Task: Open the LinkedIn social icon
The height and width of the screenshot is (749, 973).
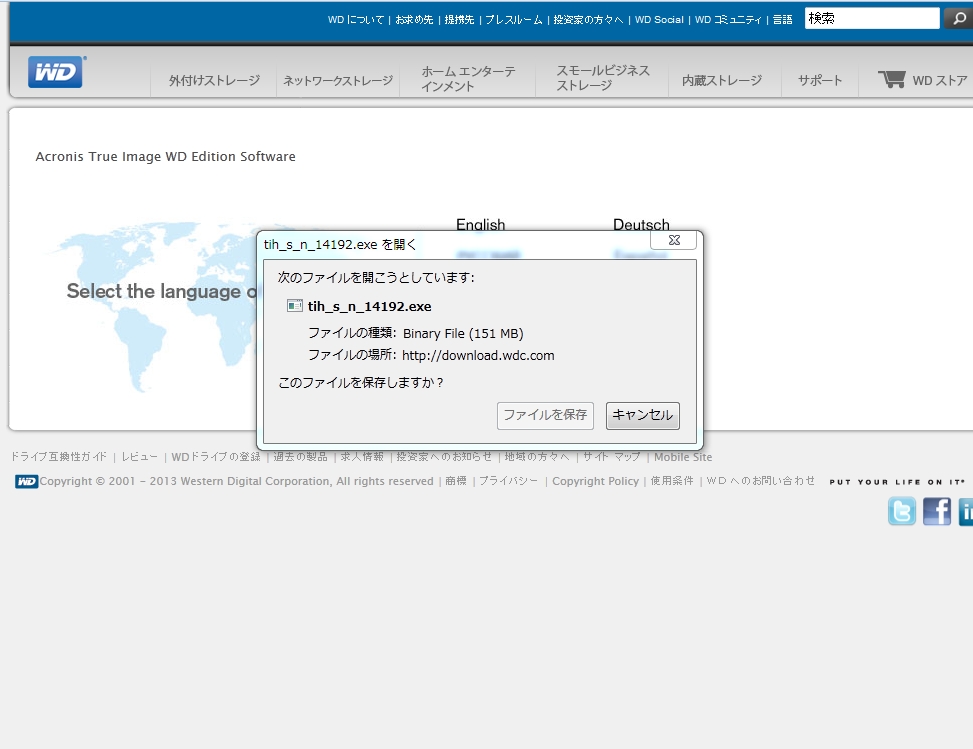Action: 966,511
